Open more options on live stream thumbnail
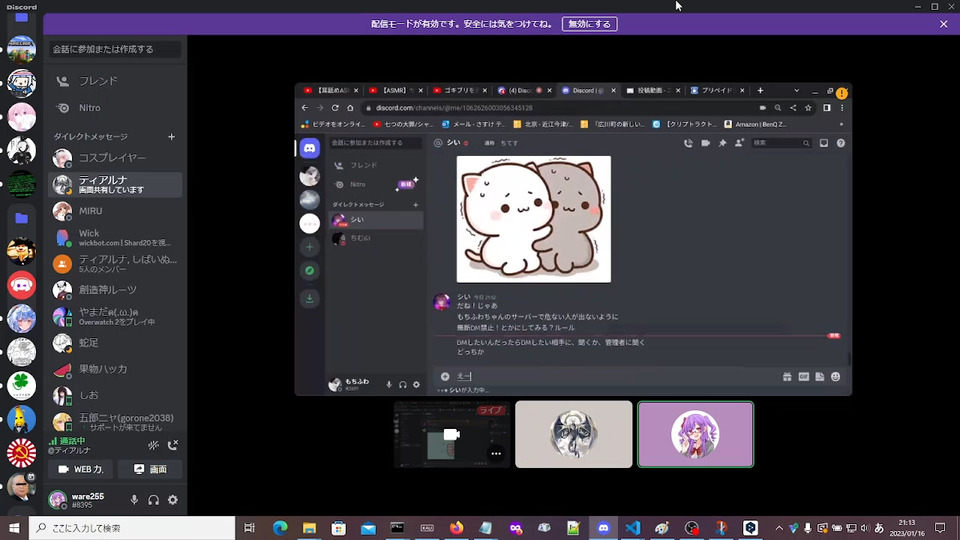960x540 pixels. pyautogui.click(x=495, y=453)
